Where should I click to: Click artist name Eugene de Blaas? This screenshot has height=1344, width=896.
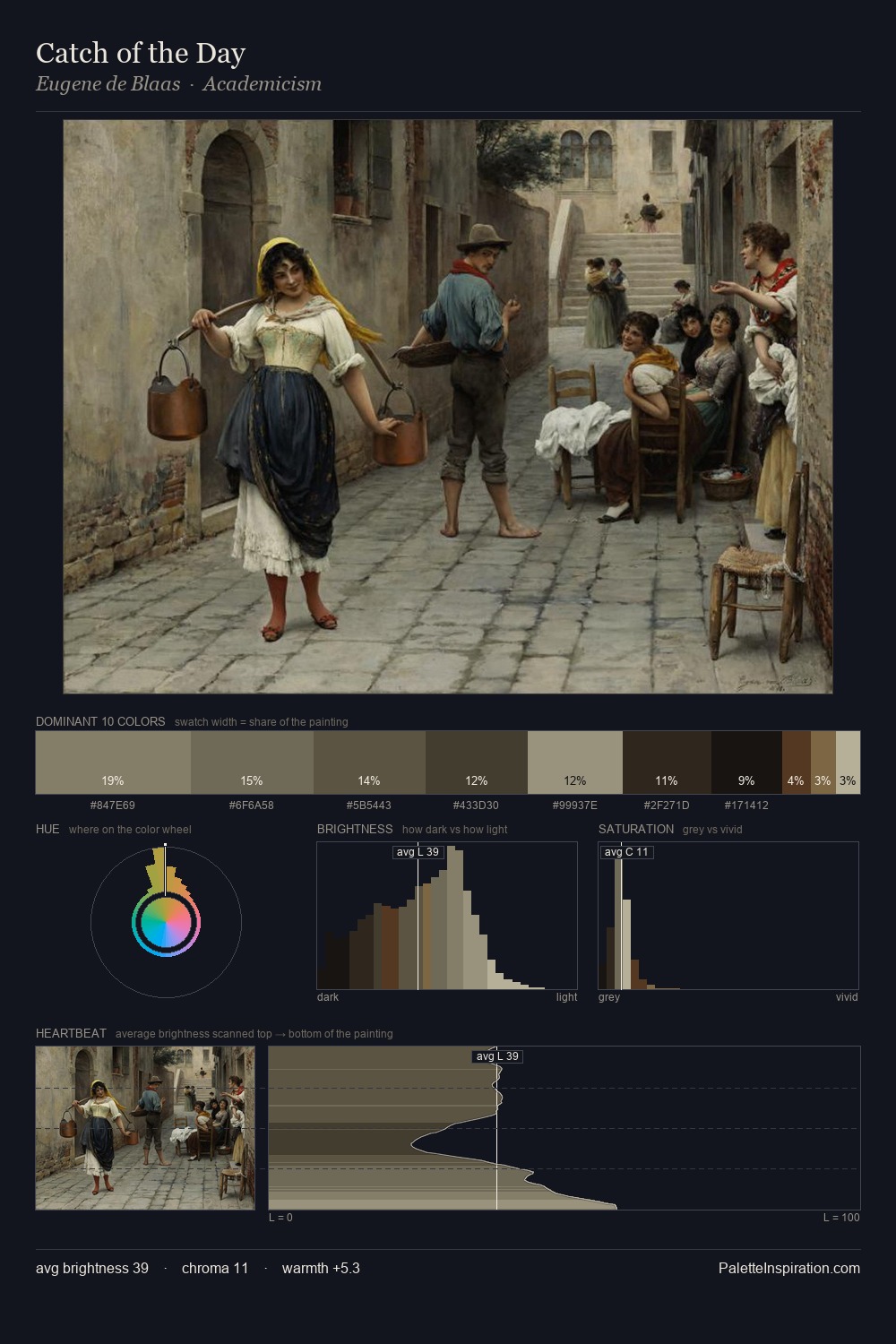108,84
